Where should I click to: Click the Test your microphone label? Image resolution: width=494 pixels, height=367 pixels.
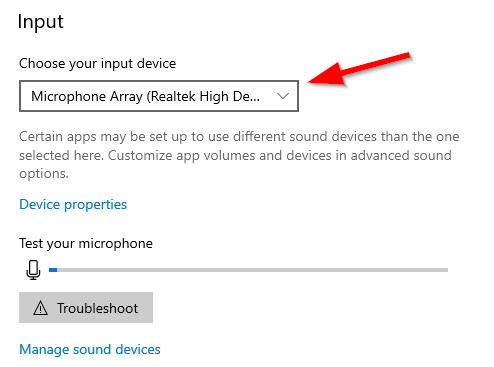click(x=86, y=244)
